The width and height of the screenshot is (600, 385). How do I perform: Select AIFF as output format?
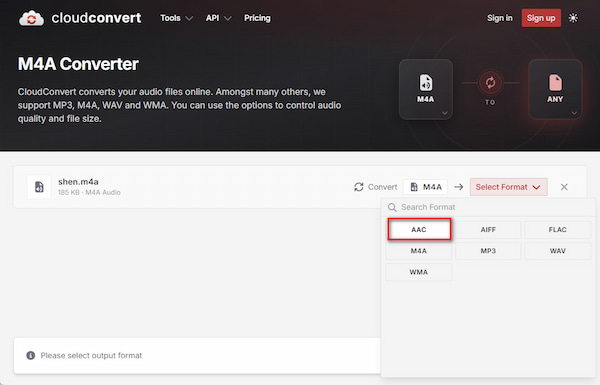[x=488, y=230]
